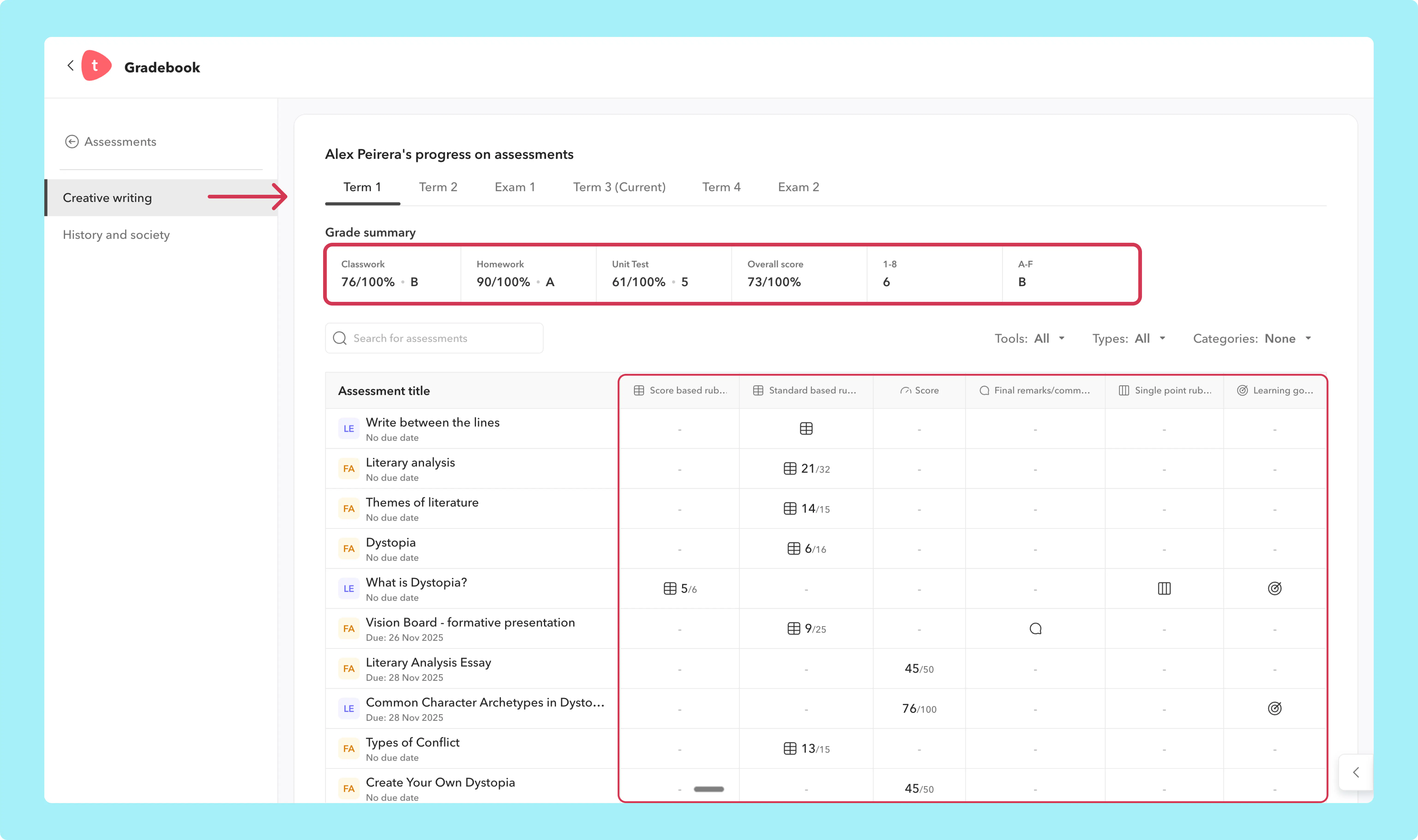The image size is (1418, 840).
Task: Open rubric score 6/16 for Dystopia
Action: pyautogui.click(x=807, y=549)
